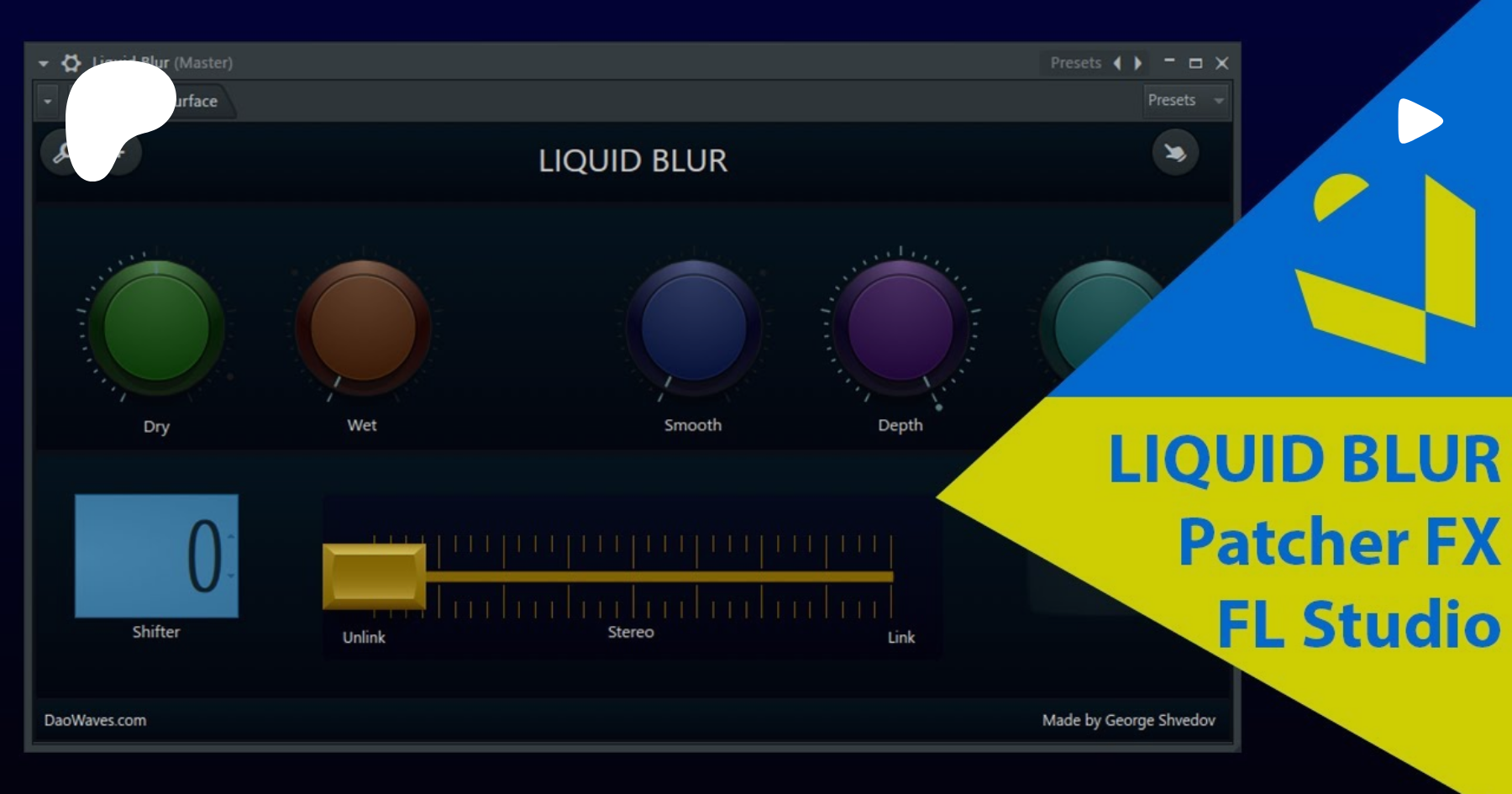Minimize the Liquid Blur plugin window

click(1169, 62)
